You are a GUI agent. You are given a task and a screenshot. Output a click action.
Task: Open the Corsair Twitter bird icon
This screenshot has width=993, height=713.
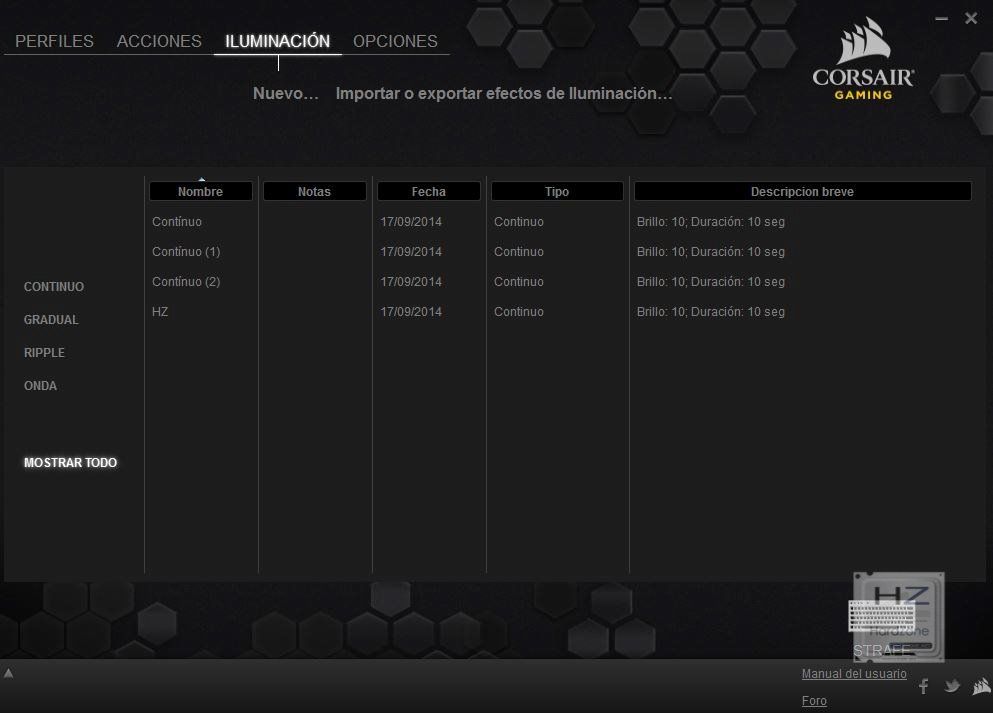click(x=952, y=686)
